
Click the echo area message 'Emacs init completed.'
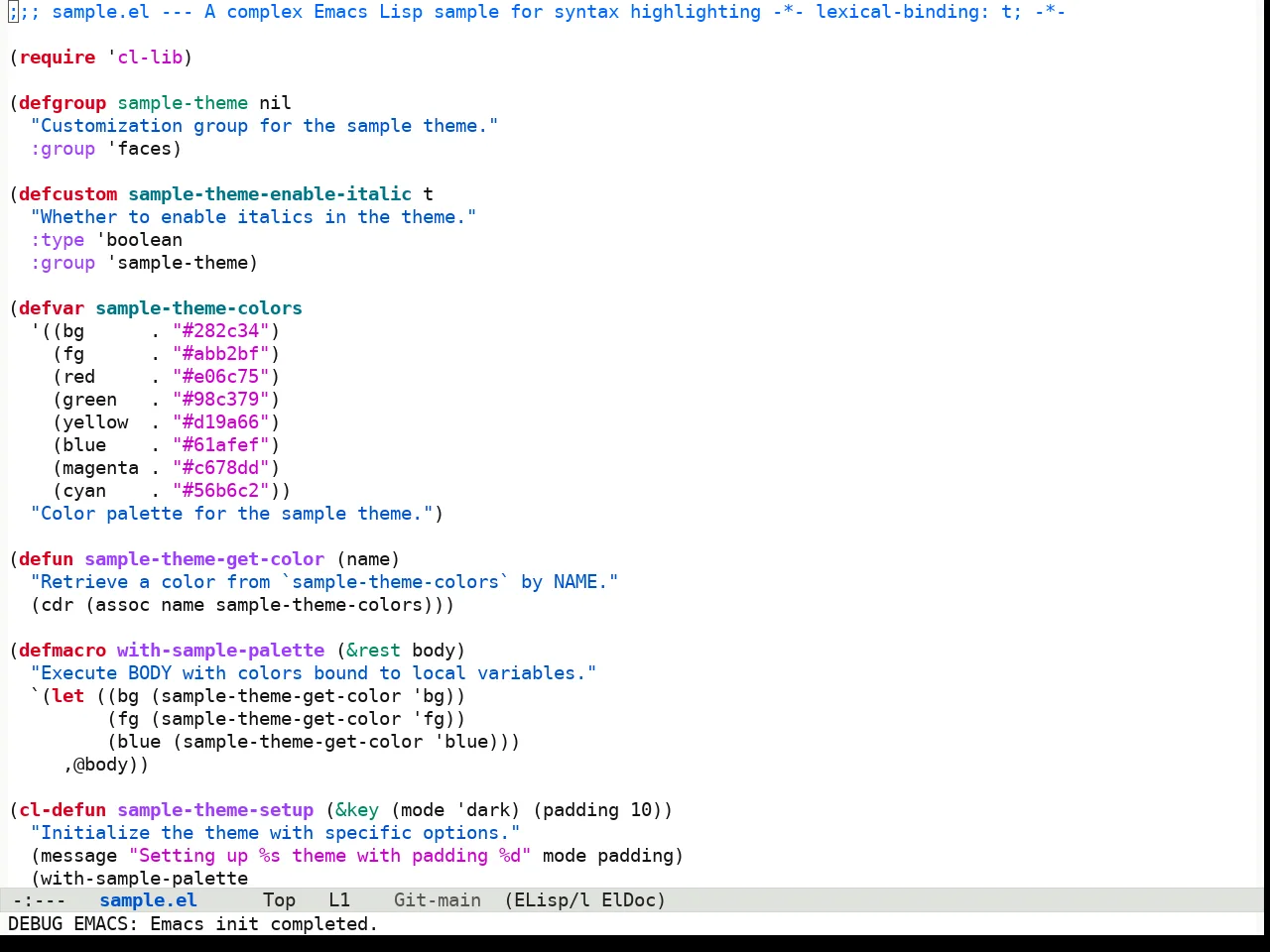click(x=264, y=923)
